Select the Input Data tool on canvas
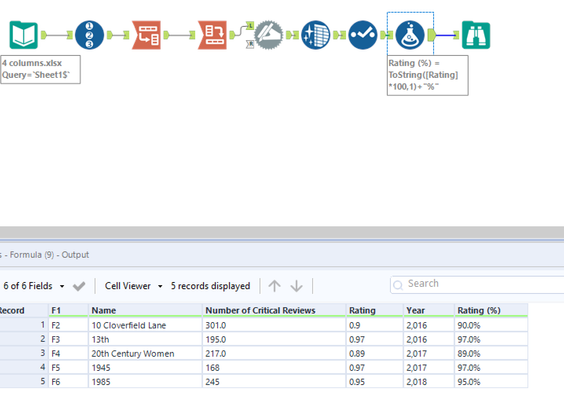564x409 pixels. (23, 35)
